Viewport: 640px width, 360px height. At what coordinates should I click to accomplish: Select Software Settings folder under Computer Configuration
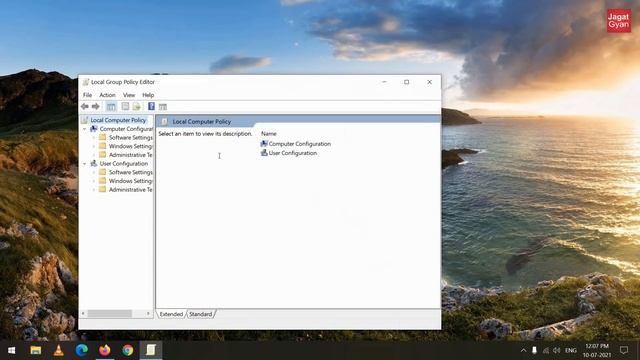point(130,138)
